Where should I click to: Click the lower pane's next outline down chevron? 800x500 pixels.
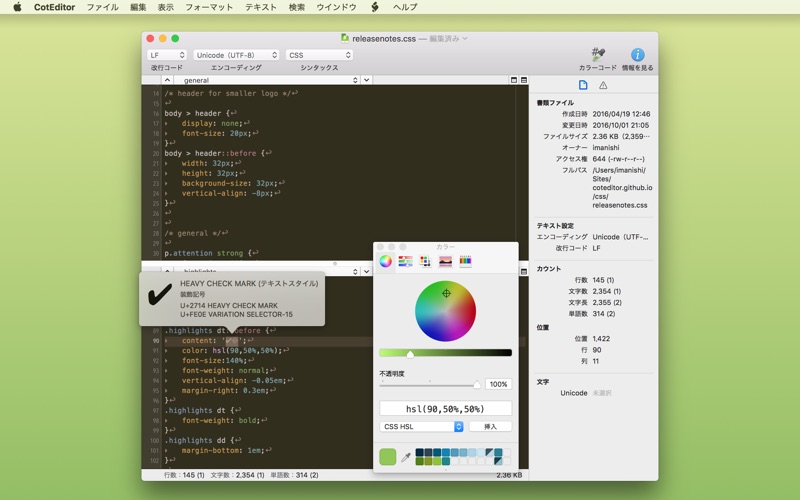point(366,271)
